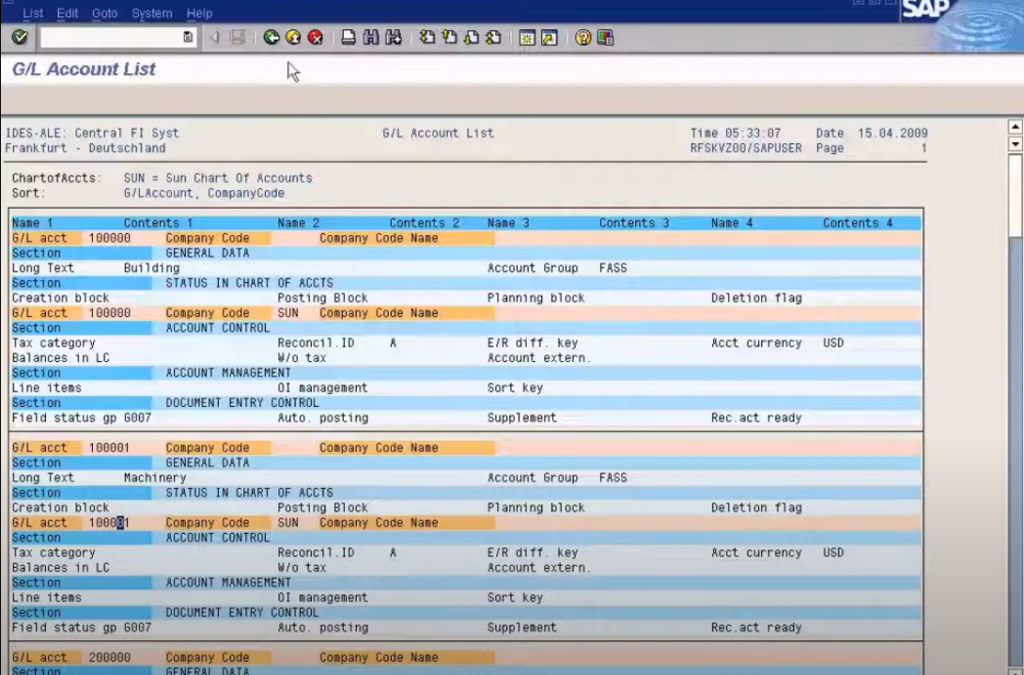Go back with the green Back arrow
This screenshot has height=675, width=1024.
(271, 37)
